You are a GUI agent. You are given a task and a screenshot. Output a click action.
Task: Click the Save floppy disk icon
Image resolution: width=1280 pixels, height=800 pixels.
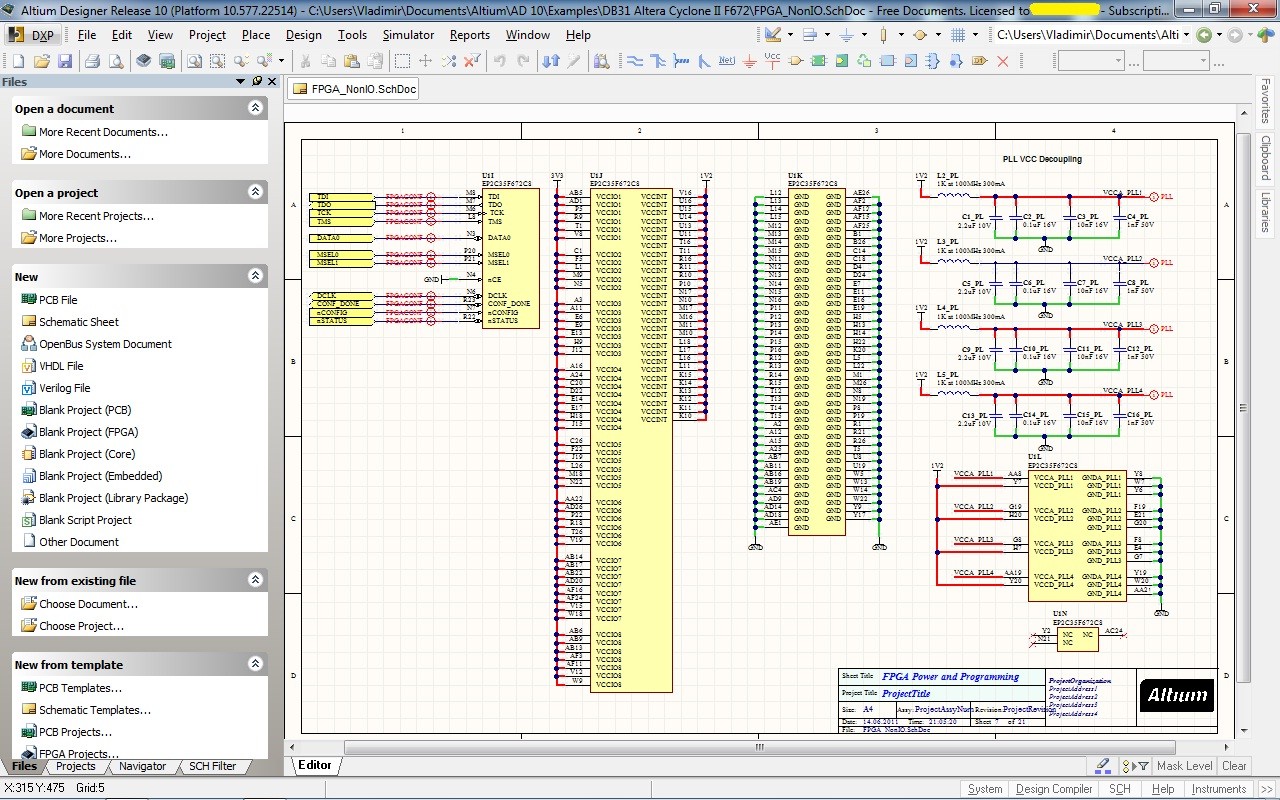click(65, 61)
